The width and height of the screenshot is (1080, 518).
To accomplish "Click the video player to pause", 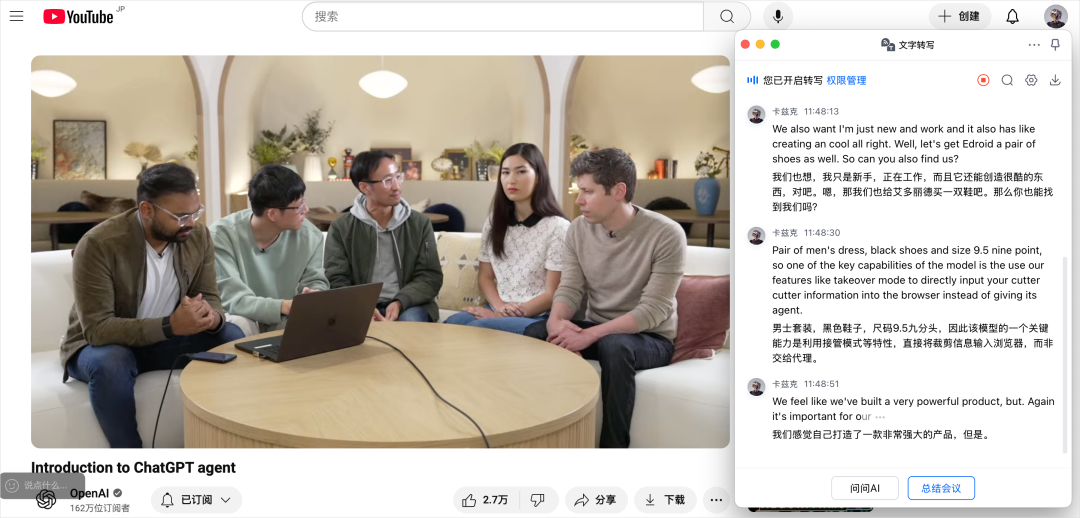I will click(x=380, y=251).
